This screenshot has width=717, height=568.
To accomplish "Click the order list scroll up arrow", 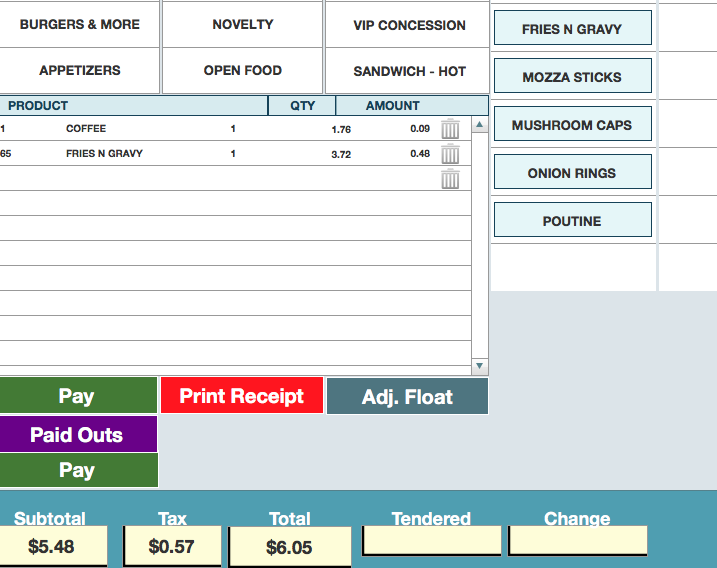I will [479, 124].
